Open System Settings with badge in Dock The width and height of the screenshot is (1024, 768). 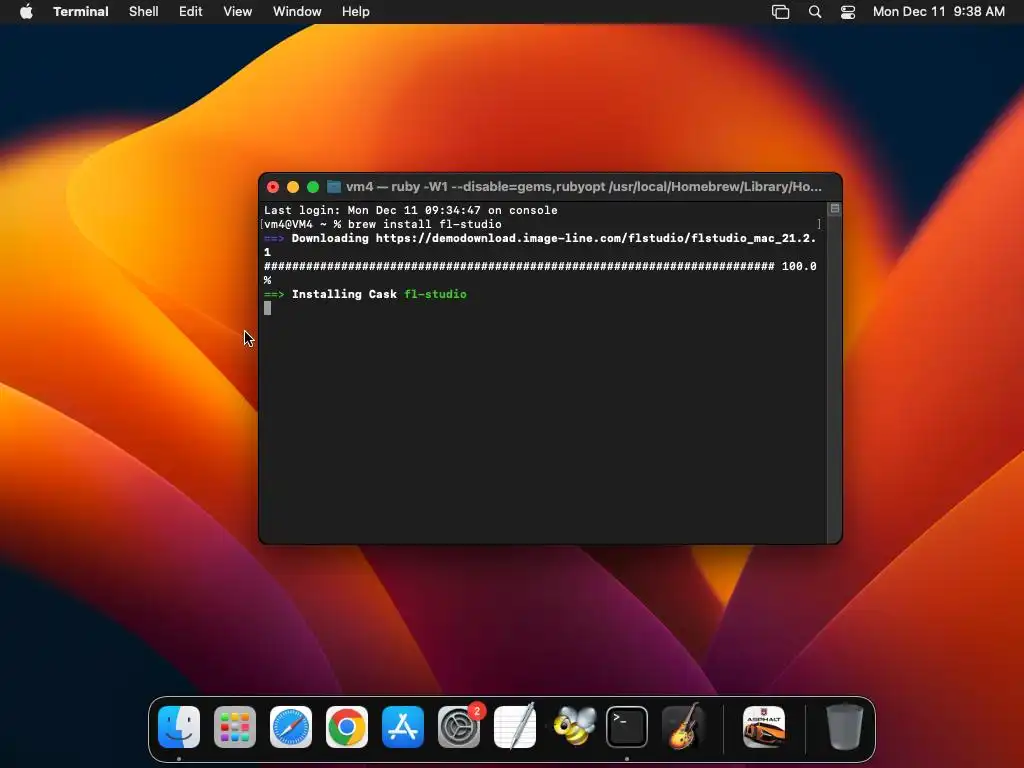pyautogui.click(x=459, y=726)
